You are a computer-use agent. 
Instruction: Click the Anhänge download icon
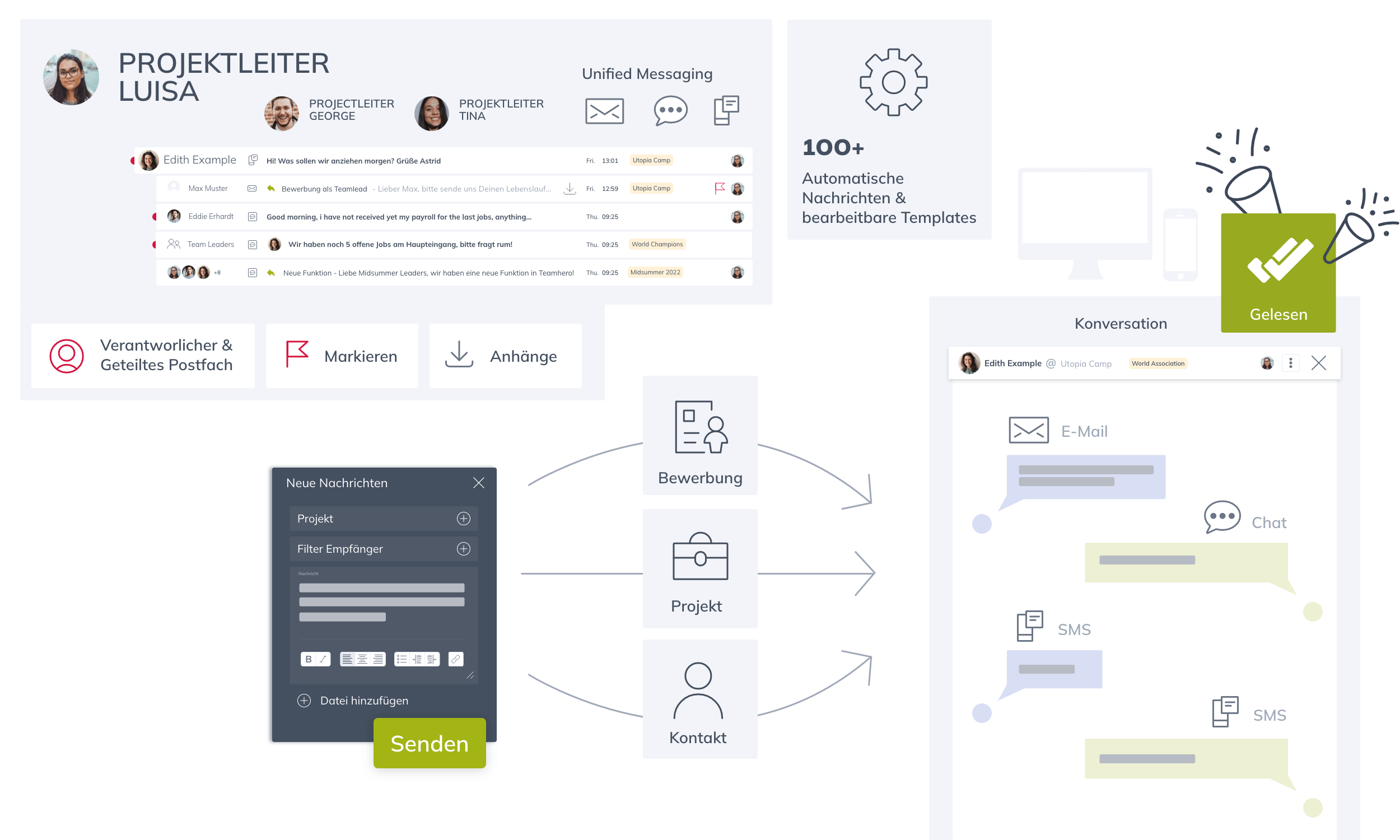(459, 354)
